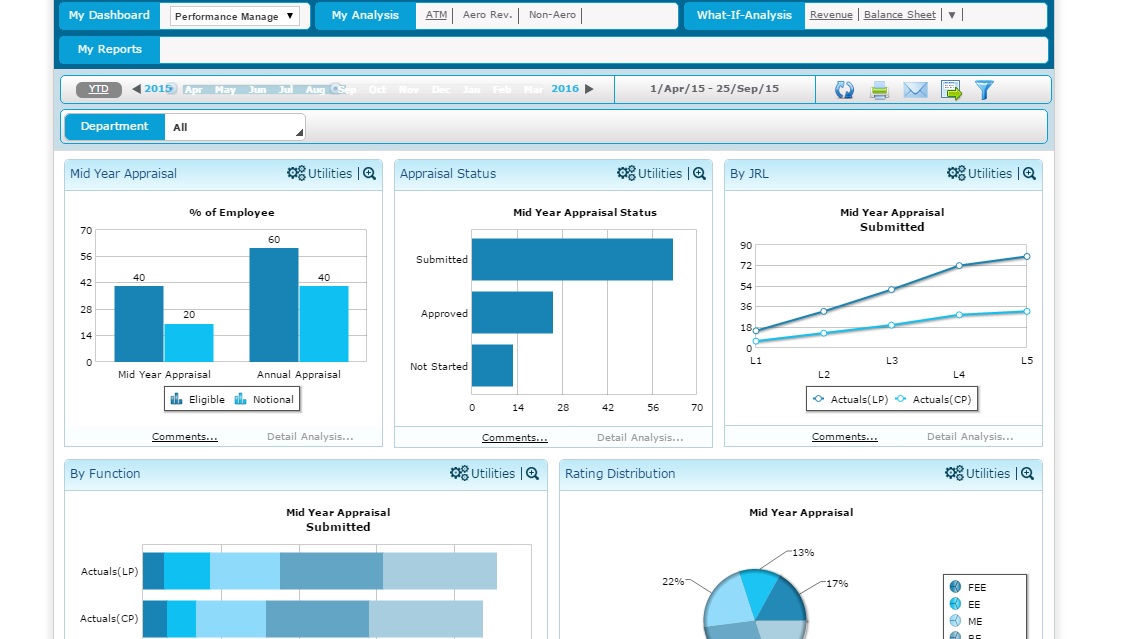Viewport: 1123px width, 639px height.
Task: Go to next year with right arrow
Action: click(589, 89)
